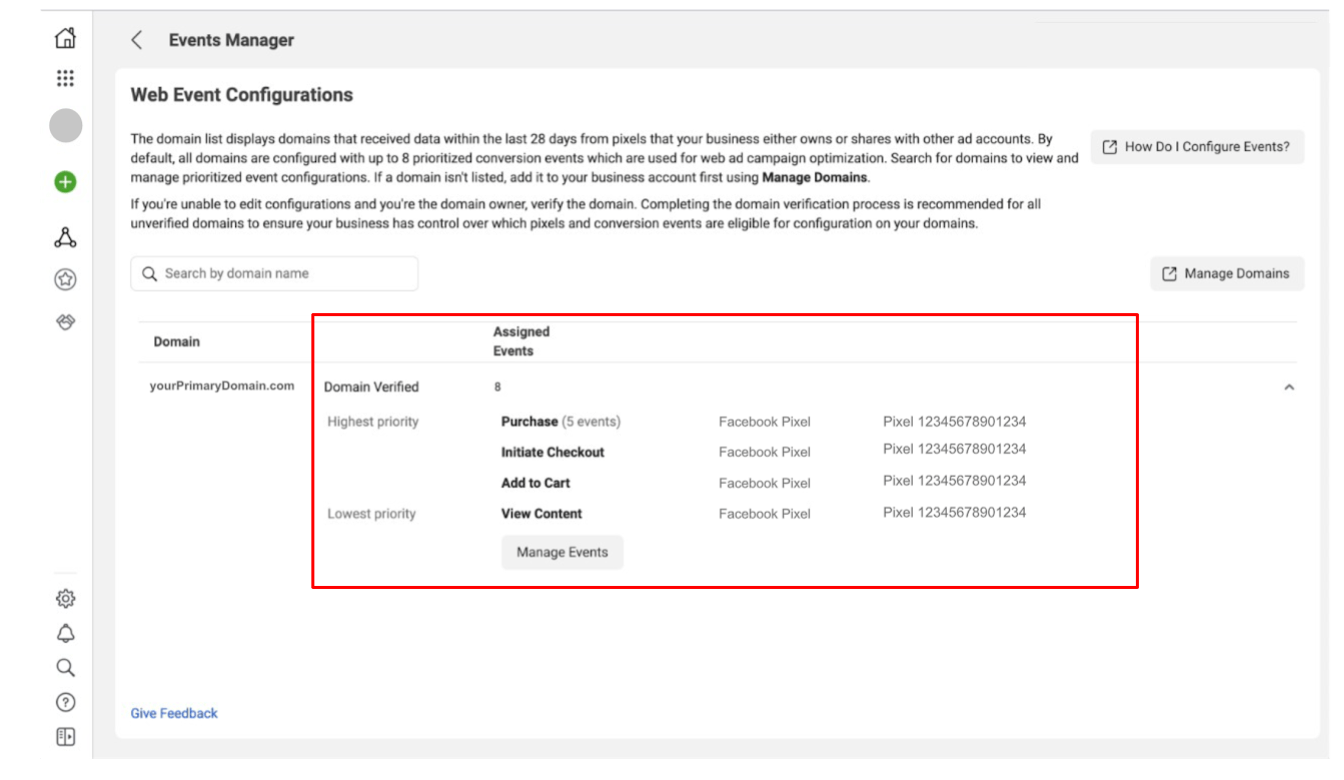Viewport: 1344px width, 780px height.
Task: Open Help via the question mark icon
Action: pyautogui.click(x=65, y=702)
